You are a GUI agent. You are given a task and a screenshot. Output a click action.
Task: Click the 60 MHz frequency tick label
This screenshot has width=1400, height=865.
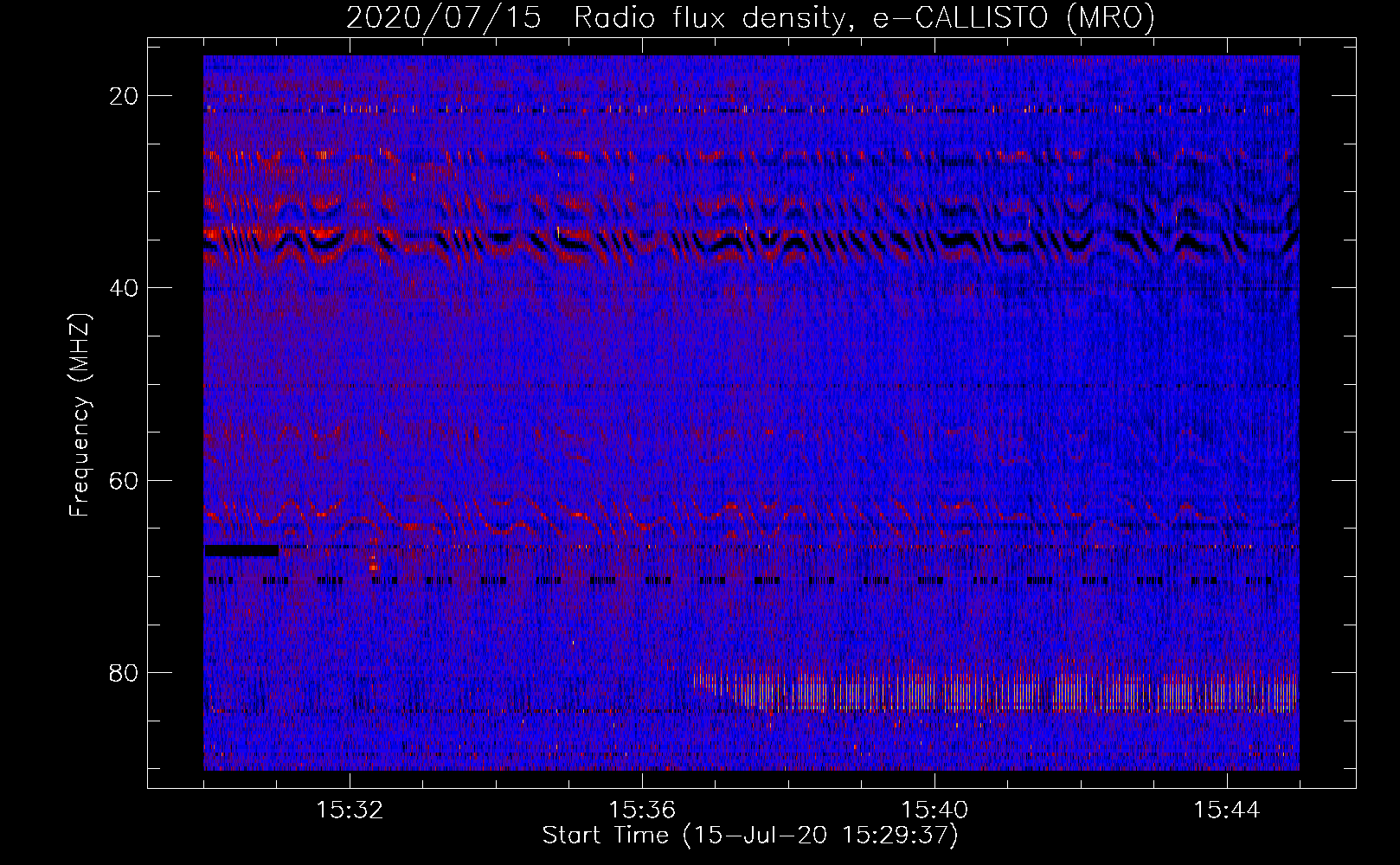[x=125, y=481]
